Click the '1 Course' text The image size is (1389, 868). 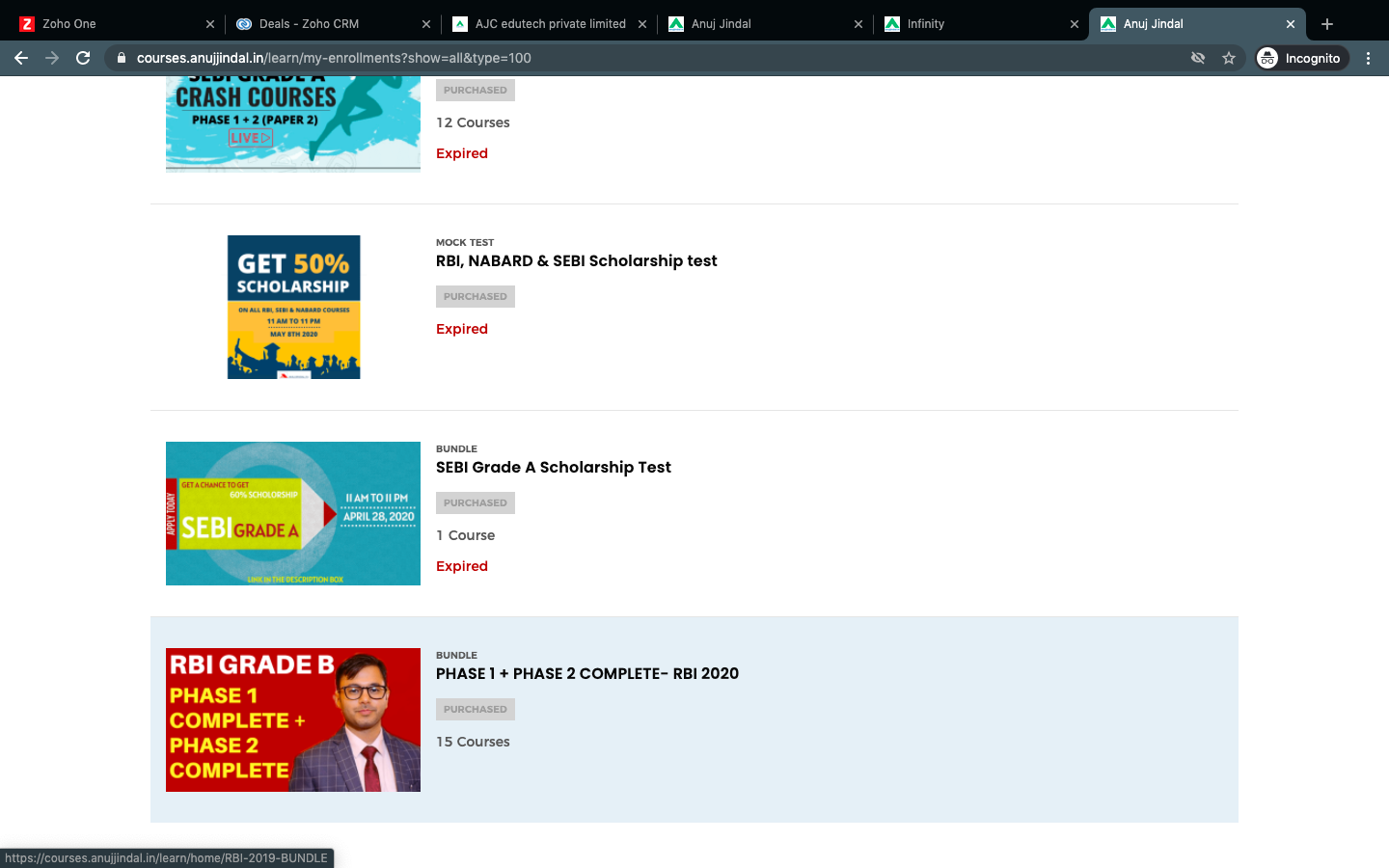tap(465, 535)
